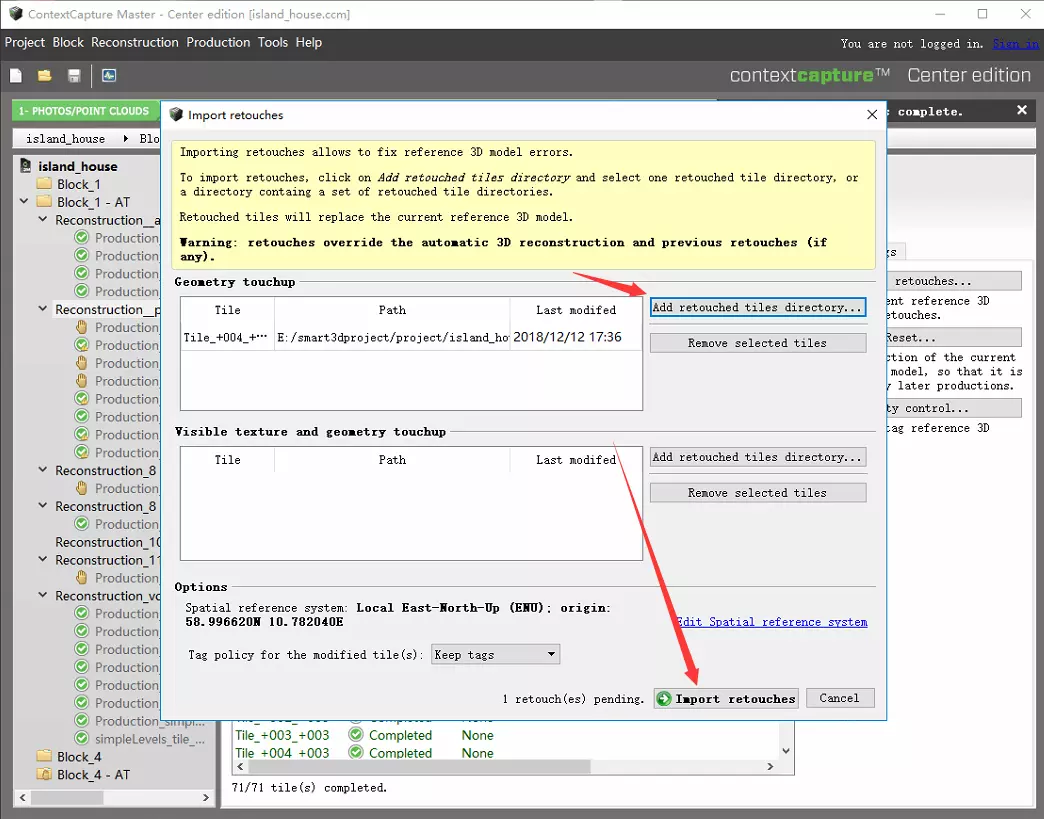Click the Block_4 - AT folder icon

pyautogui.click(x=45, y=774)
